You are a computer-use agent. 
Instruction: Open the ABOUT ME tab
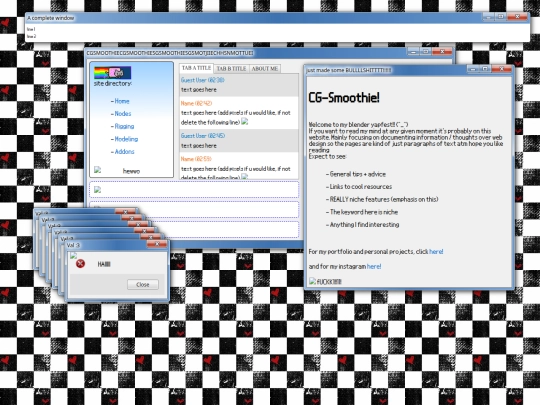(x=264, y=69)
